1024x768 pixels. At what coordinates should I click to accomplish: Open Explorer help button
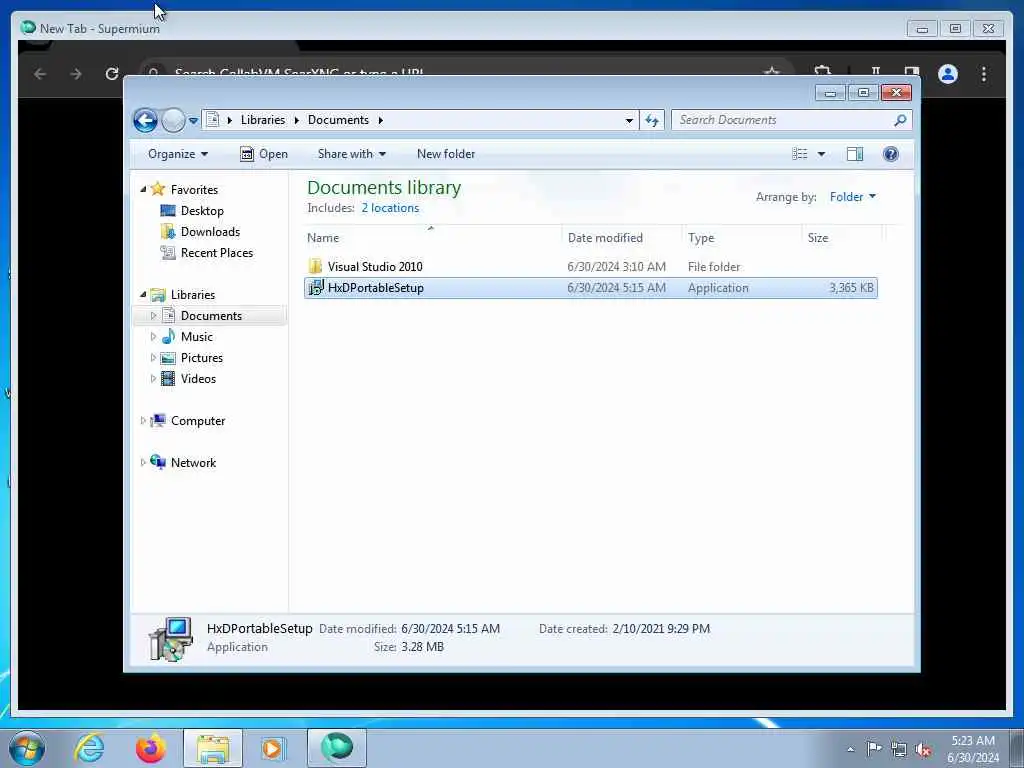[x=891, y=154]
